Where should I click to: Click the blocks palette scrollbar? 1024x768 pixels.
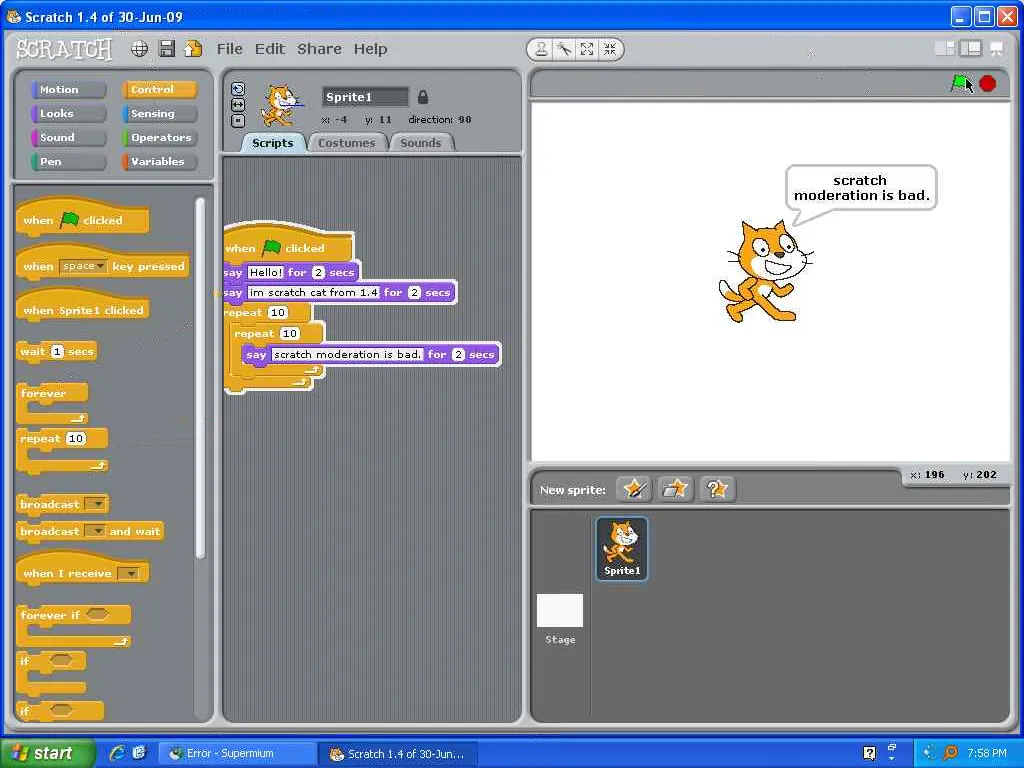pos(200,379)
